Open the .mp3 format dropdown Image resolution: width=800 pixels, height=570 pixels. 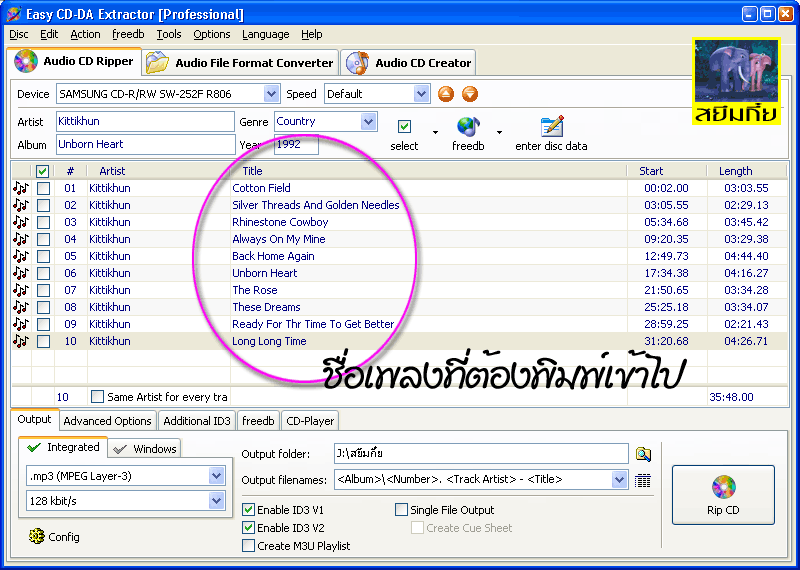pyautogui.click(x=216, y=476)
